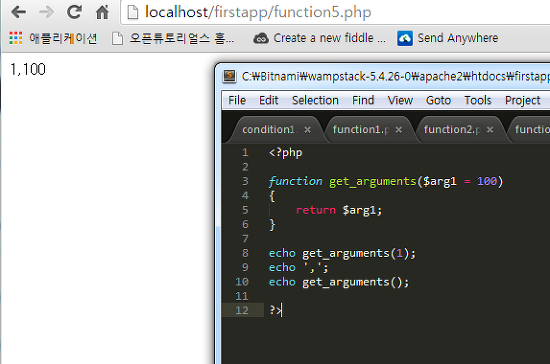Click the function keyword on line 3
This screenshot has width=550, height=364.
pos(295,181)
